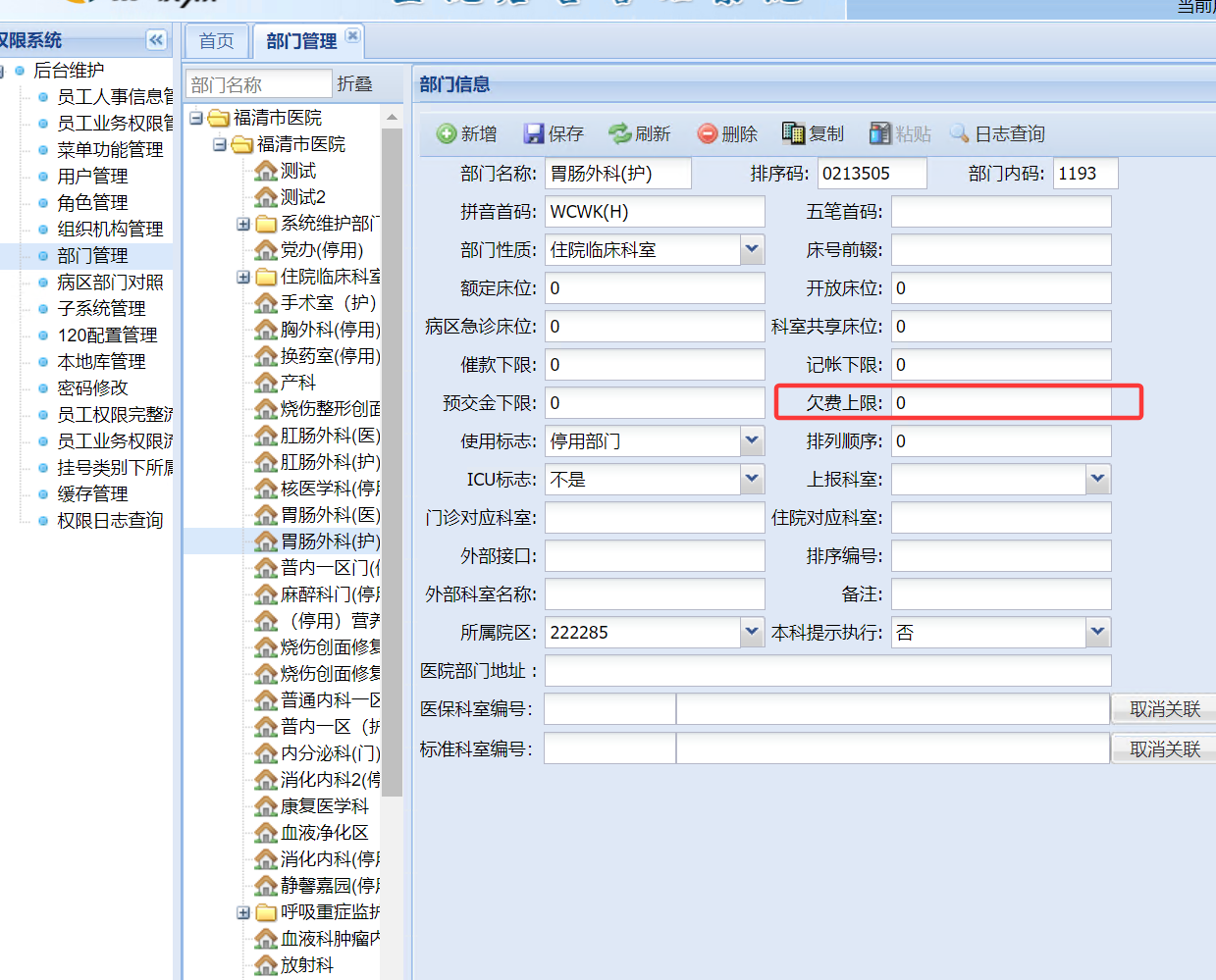The width and height of the screenshot is (1216, 980).
Task: Select 胸外科(停用) in department tree
Action: pyautogui.click(x=330, y=330)
